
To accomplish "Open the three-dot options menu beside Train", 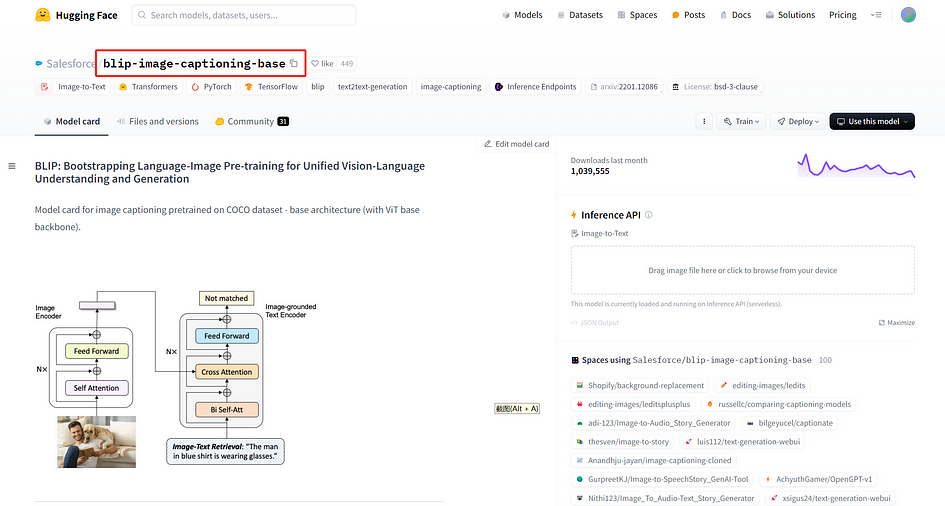I will pyautogui.click(x=704, y=121).
